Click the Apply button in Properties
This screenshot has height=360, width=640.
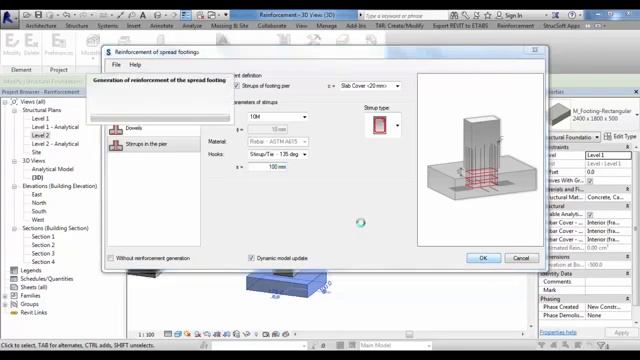tap(621, 333)
